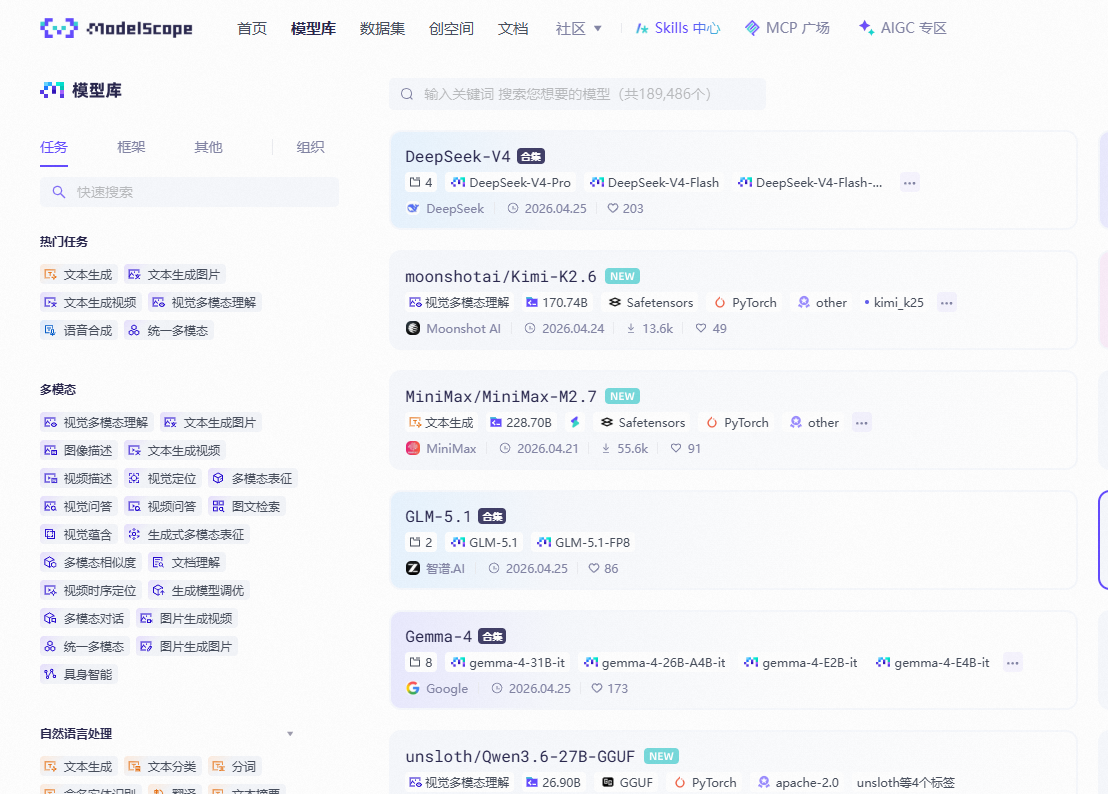Select 生成模型调优 task tag
1108x794 pixels.
tap(199, 590)
